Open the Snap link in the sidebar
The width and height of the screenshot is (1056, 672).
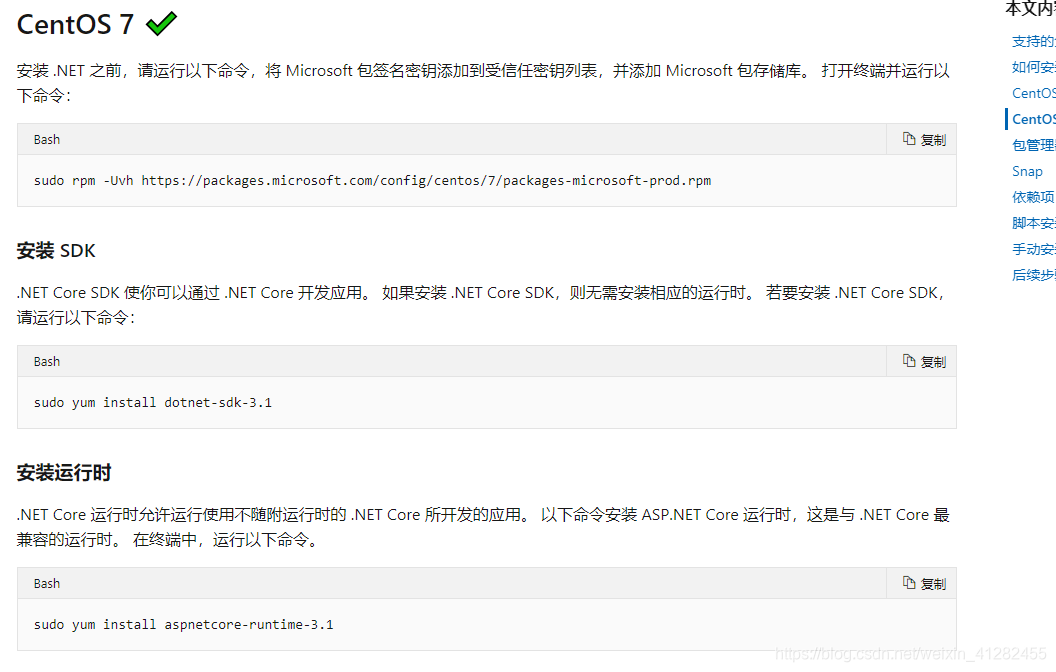(x=1027, y=172)
